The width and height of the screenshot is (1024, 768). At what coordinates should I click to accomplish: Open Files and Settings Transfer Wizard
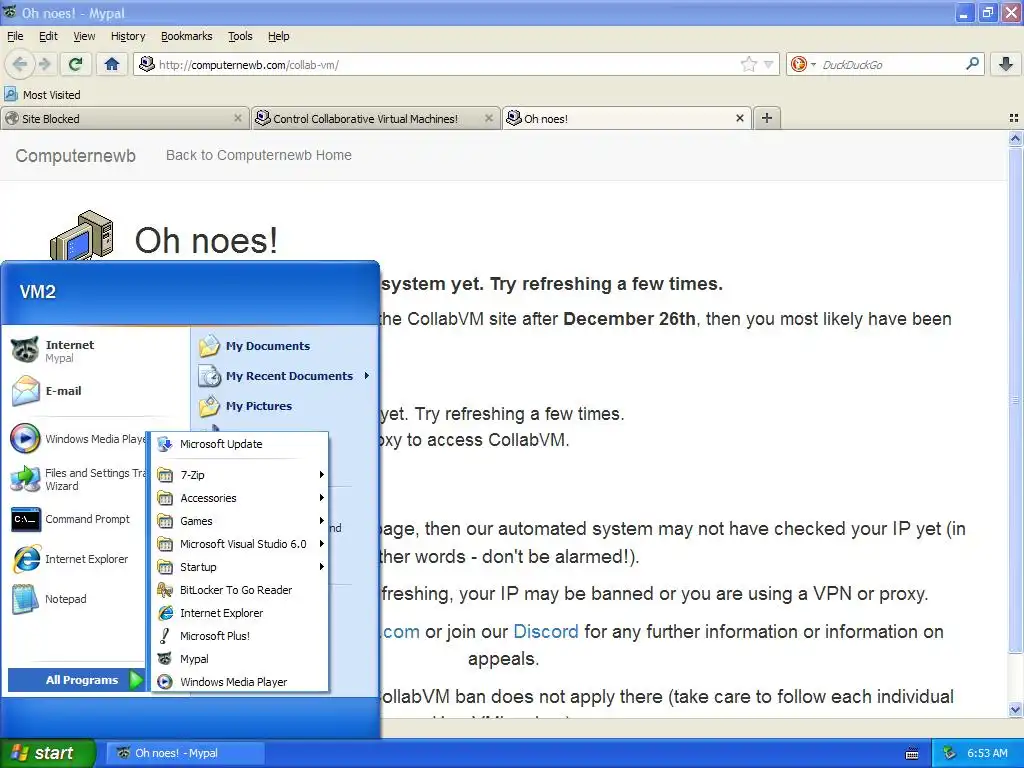click(x=77, y=479)
